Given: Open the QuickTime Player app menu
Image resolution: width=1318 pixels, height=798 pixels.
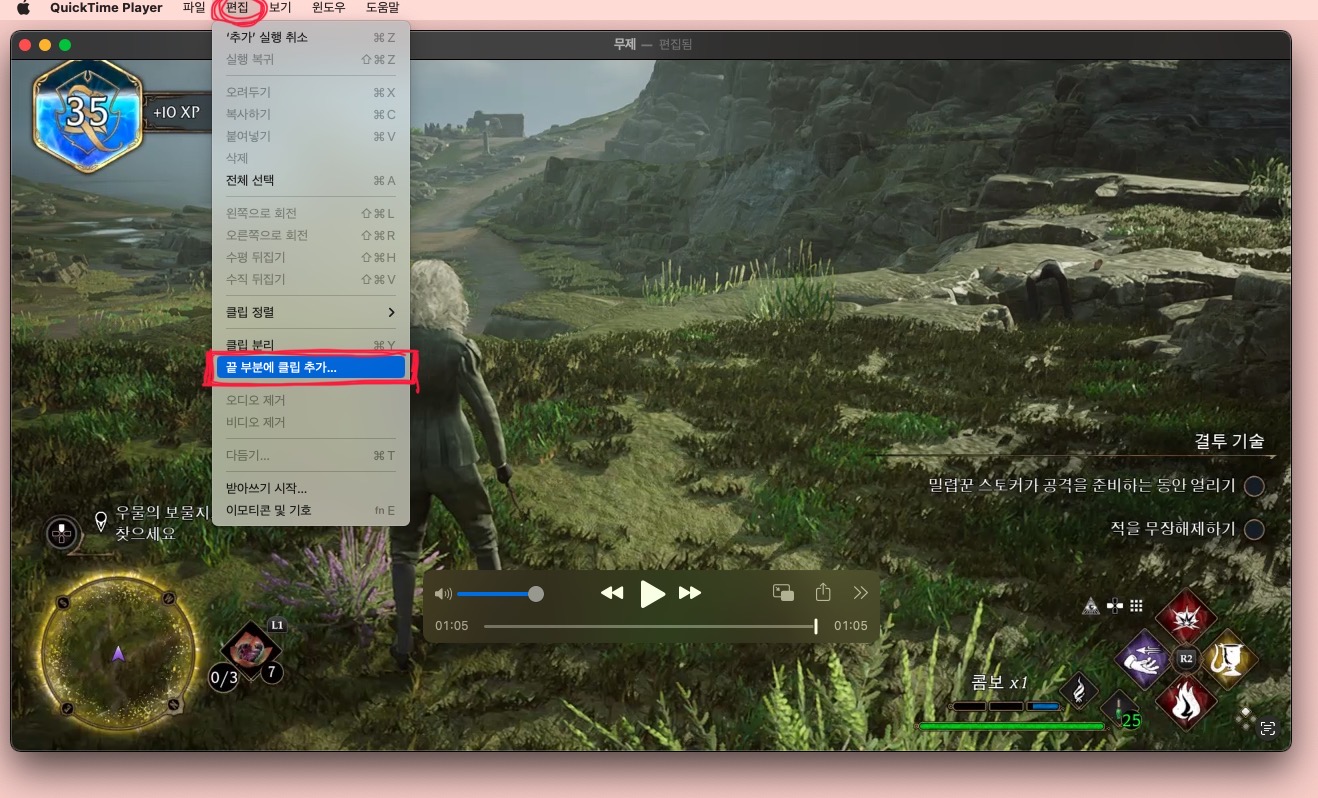Looking at the screenshot, I should [x=106, y=8].
